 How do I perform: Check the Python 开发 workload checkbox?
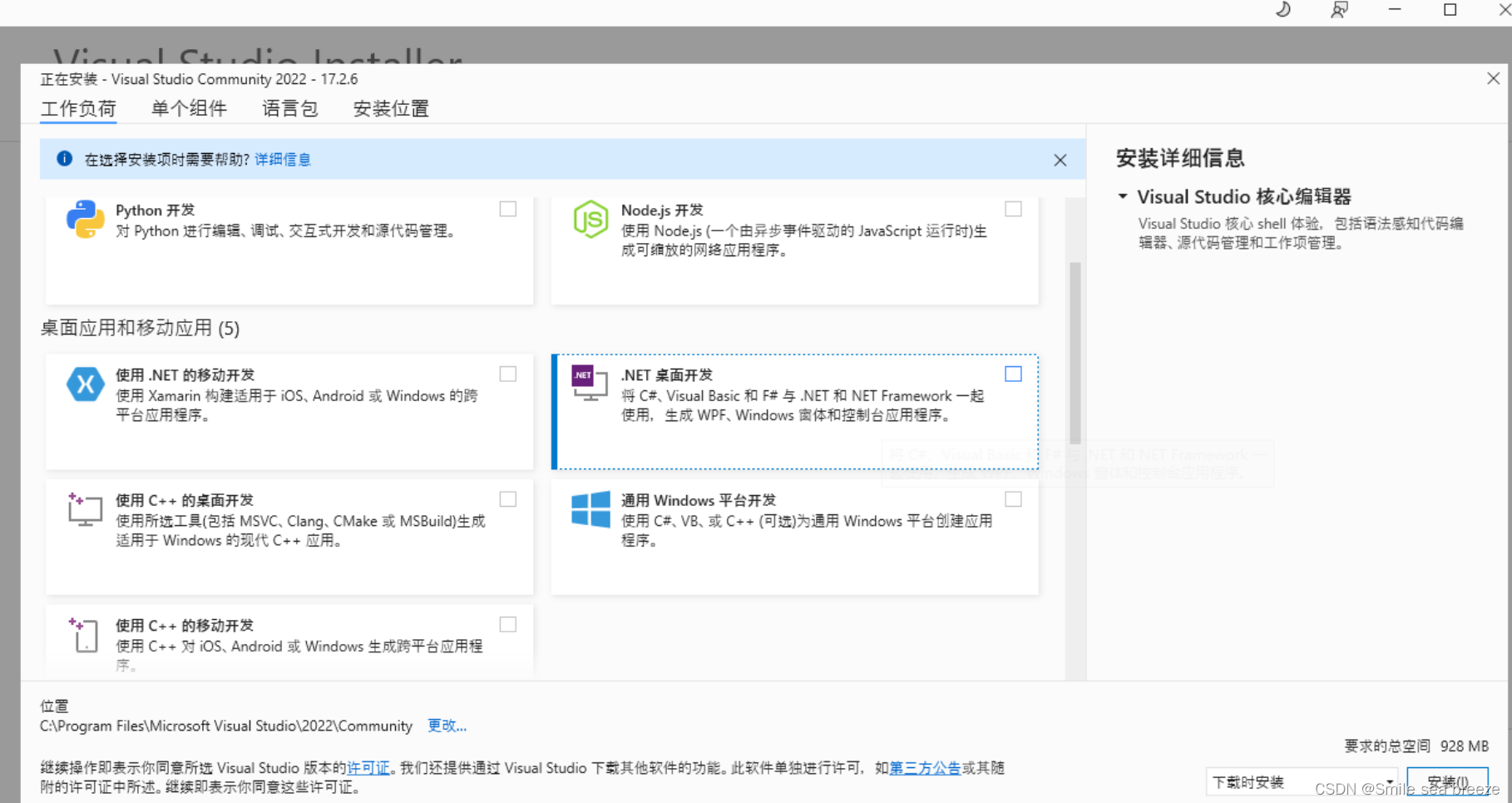(508, 209)
